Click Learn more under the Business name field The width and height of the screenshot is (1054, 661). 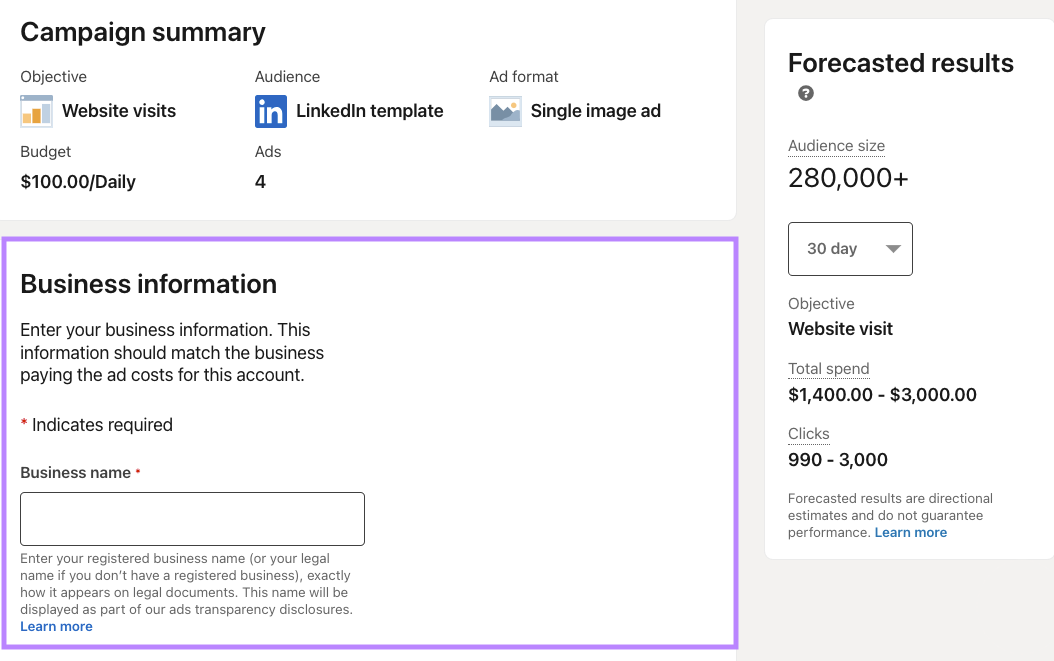(x=56, y=626)
